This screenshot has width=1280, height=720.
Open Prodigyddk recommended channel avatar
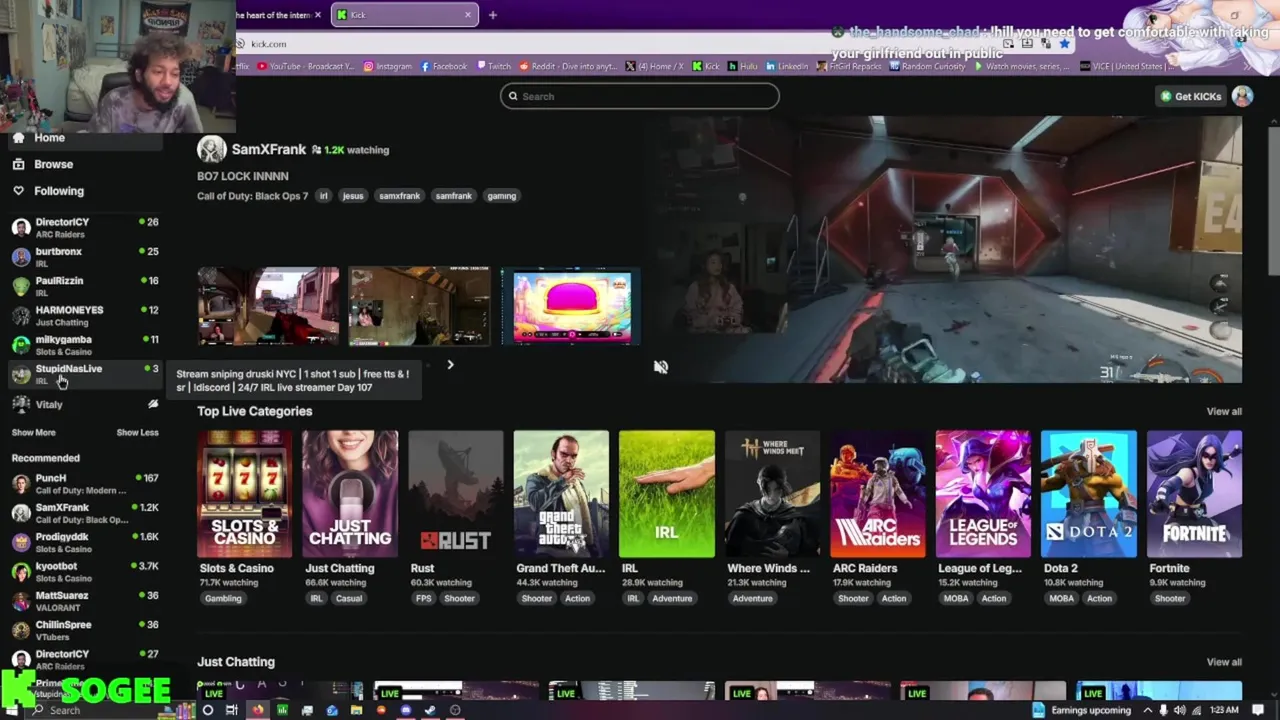[21, 542]
